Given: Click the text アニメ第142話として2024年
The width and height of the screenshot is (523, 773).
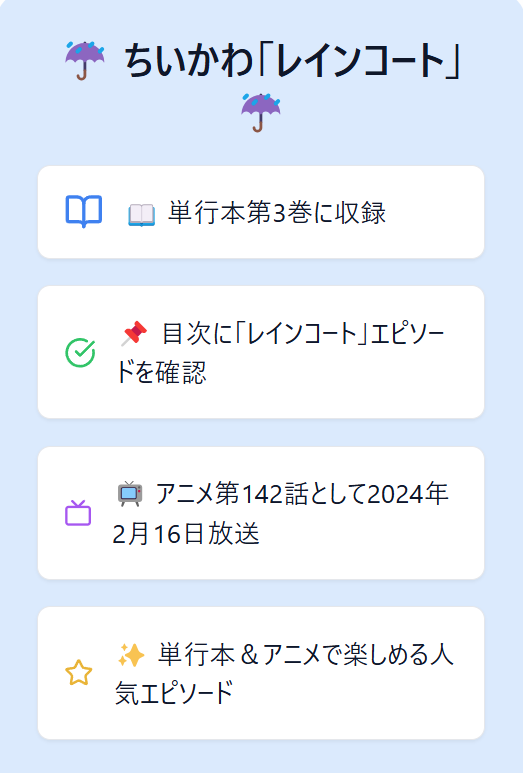Looking at the screenshot, I should point(302,494).
